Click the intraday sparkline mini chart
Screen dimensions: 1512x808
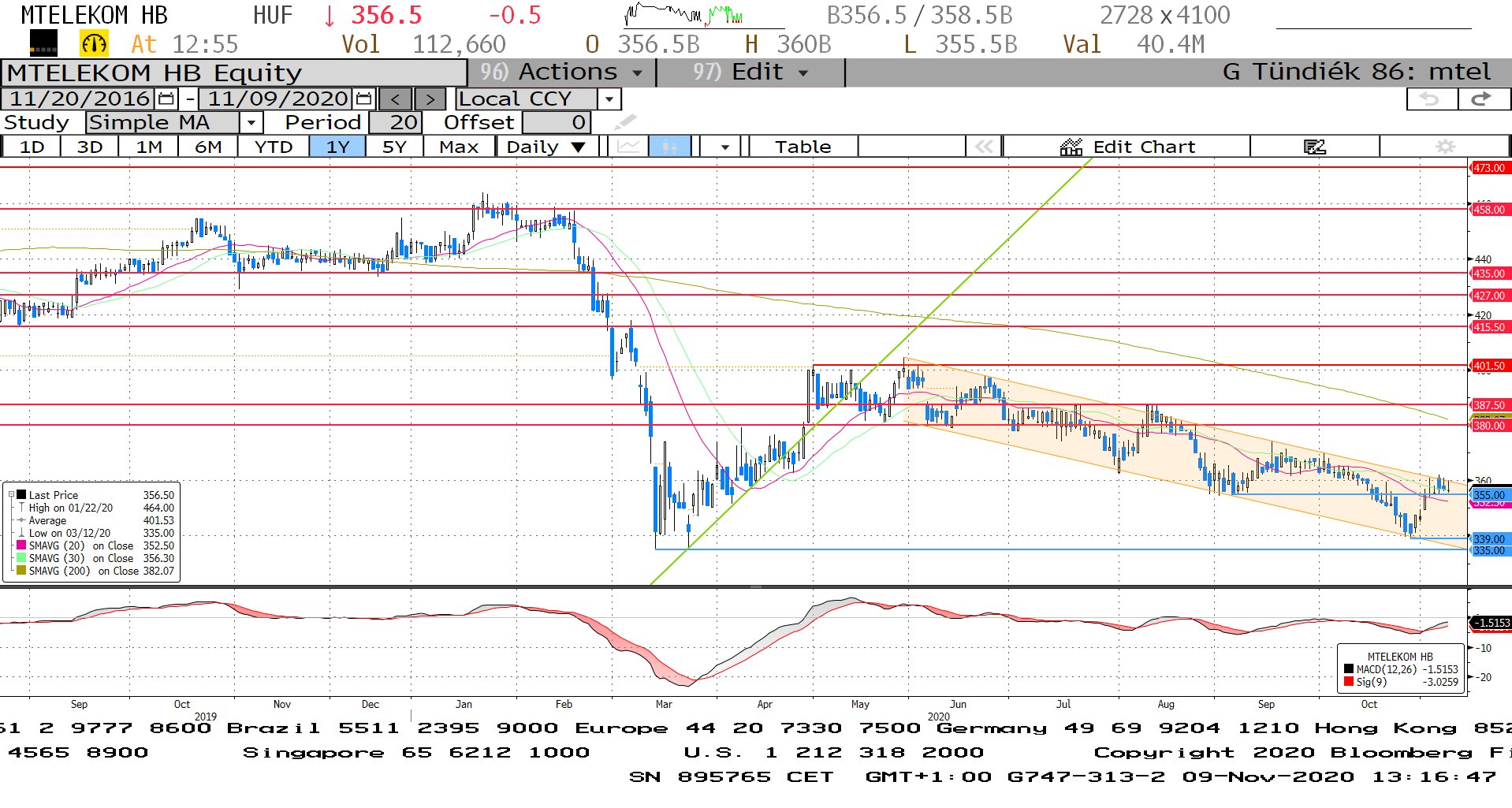[x=684, y=14]
